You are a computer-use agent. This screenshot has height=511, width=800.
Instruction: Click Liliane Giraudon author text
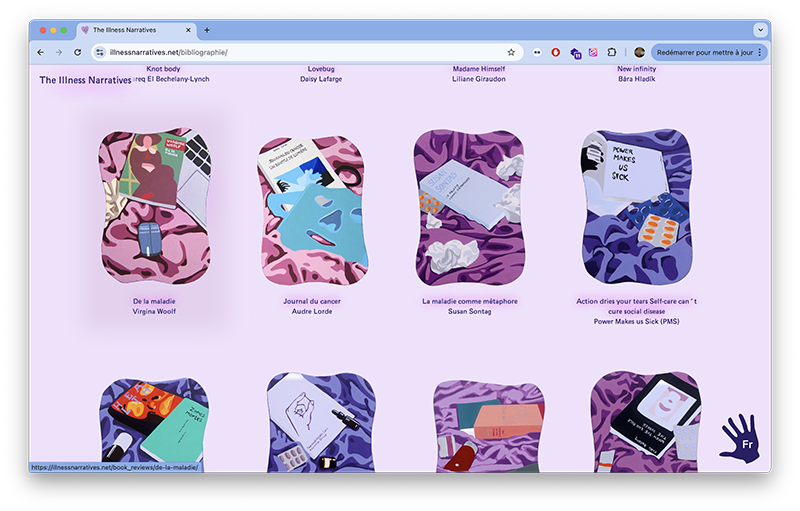[479, 79]
